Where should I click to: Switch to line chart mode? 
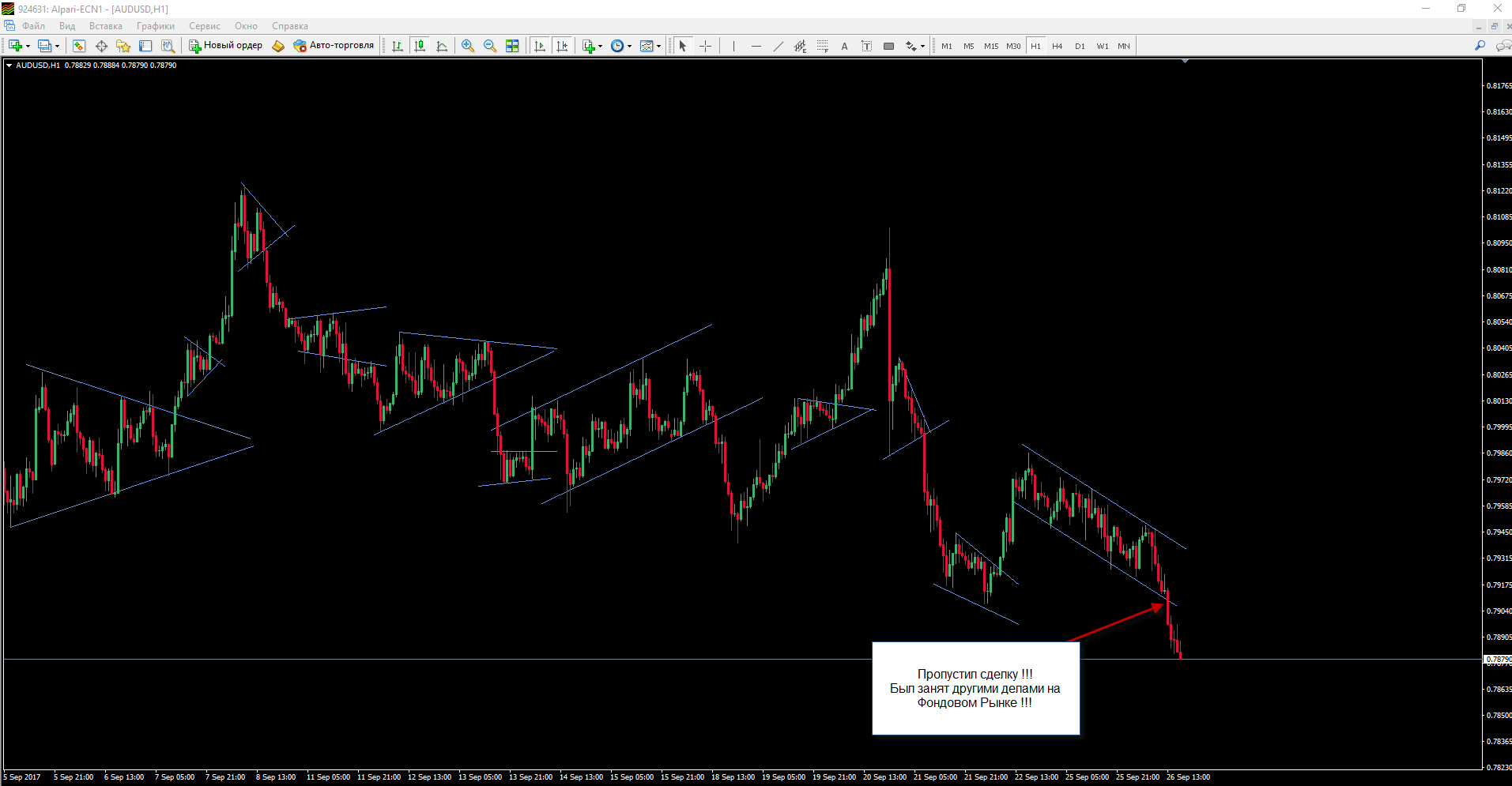point(442,46)
